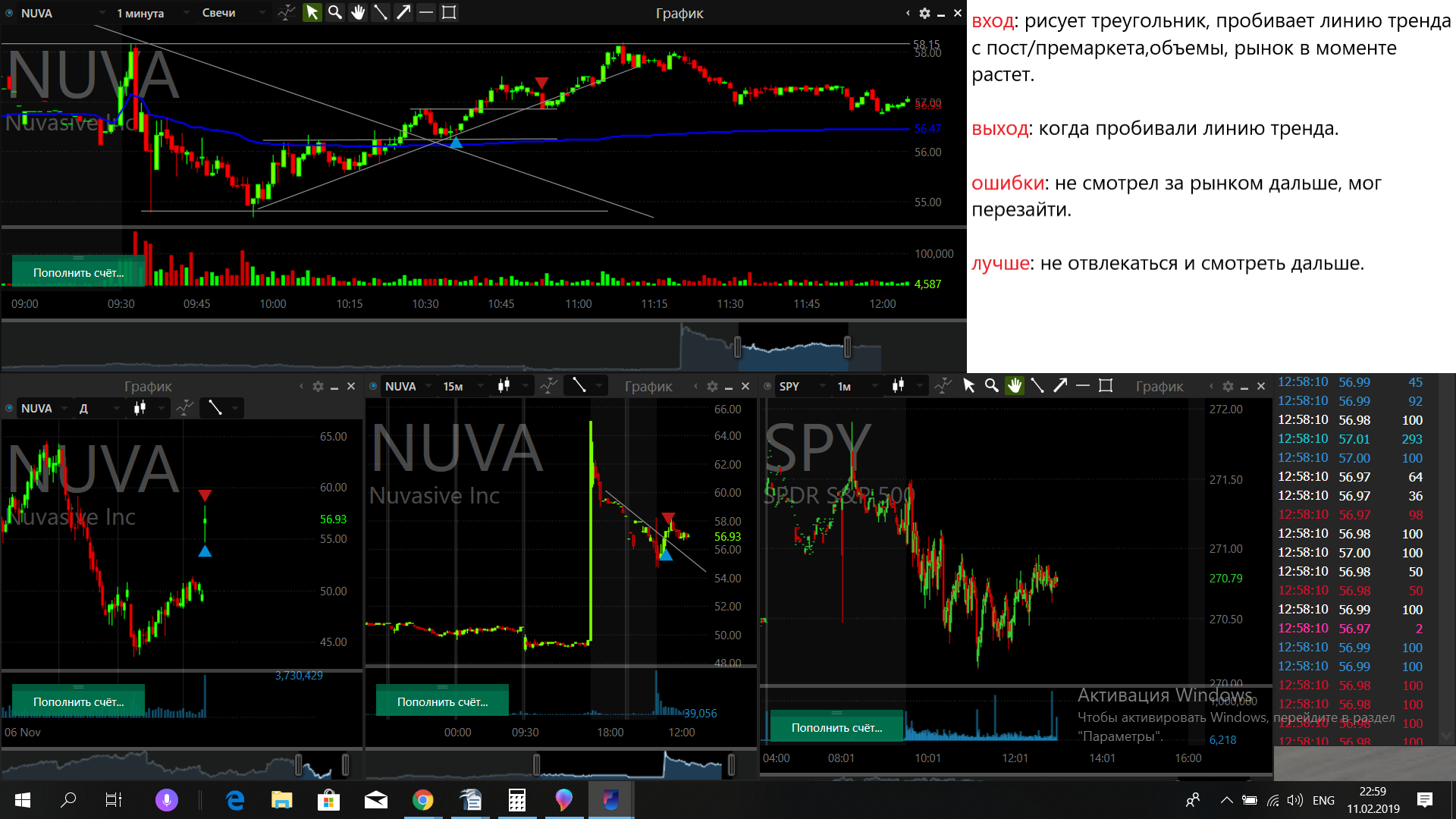The width and height of the screenshot is (1456, 819).
Task: Select the horizontal line tool in top chart
Action: (x=426, y=12)
